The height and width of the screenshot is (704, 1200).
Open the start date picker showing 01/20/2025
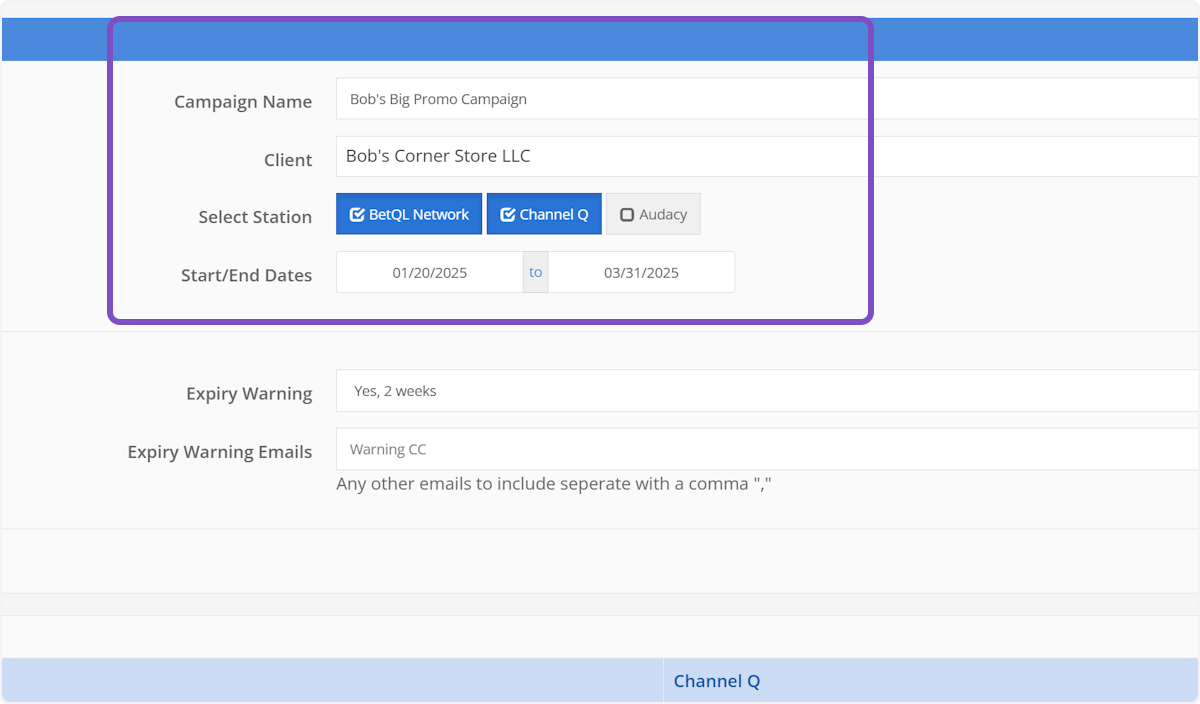pos(429,273)
